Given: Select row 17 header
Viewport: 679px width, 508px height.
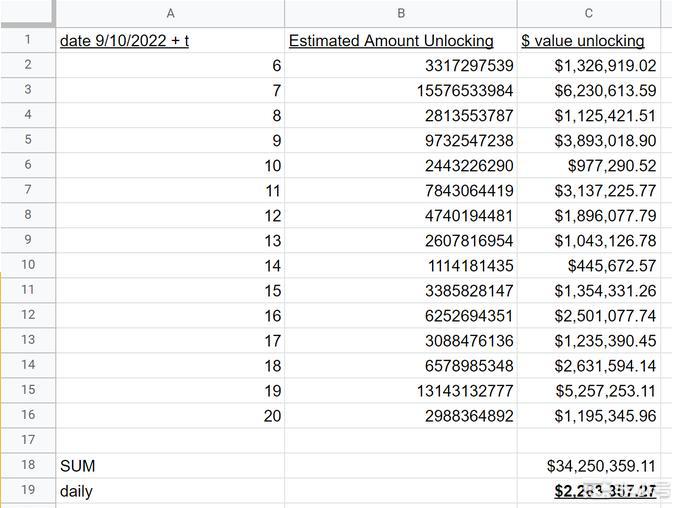Looking at the screenshot, I should point(27,440).
